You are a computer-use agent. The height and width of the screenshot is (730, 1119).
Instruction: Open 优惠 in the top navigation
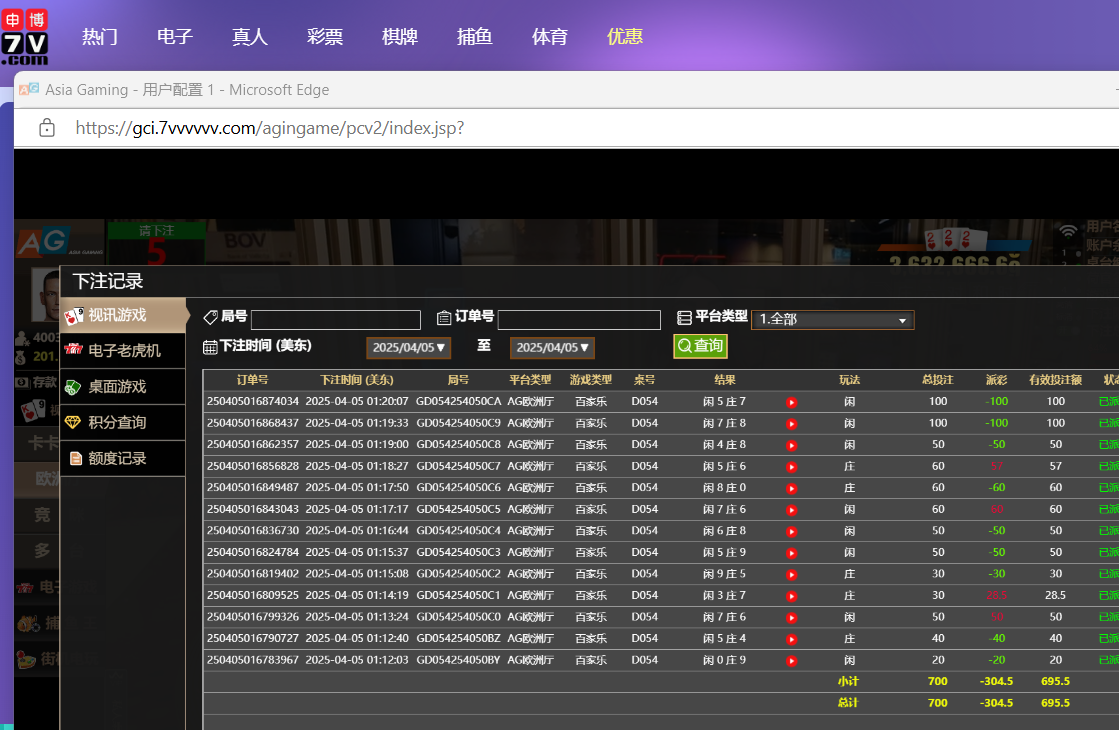(625, 37)
